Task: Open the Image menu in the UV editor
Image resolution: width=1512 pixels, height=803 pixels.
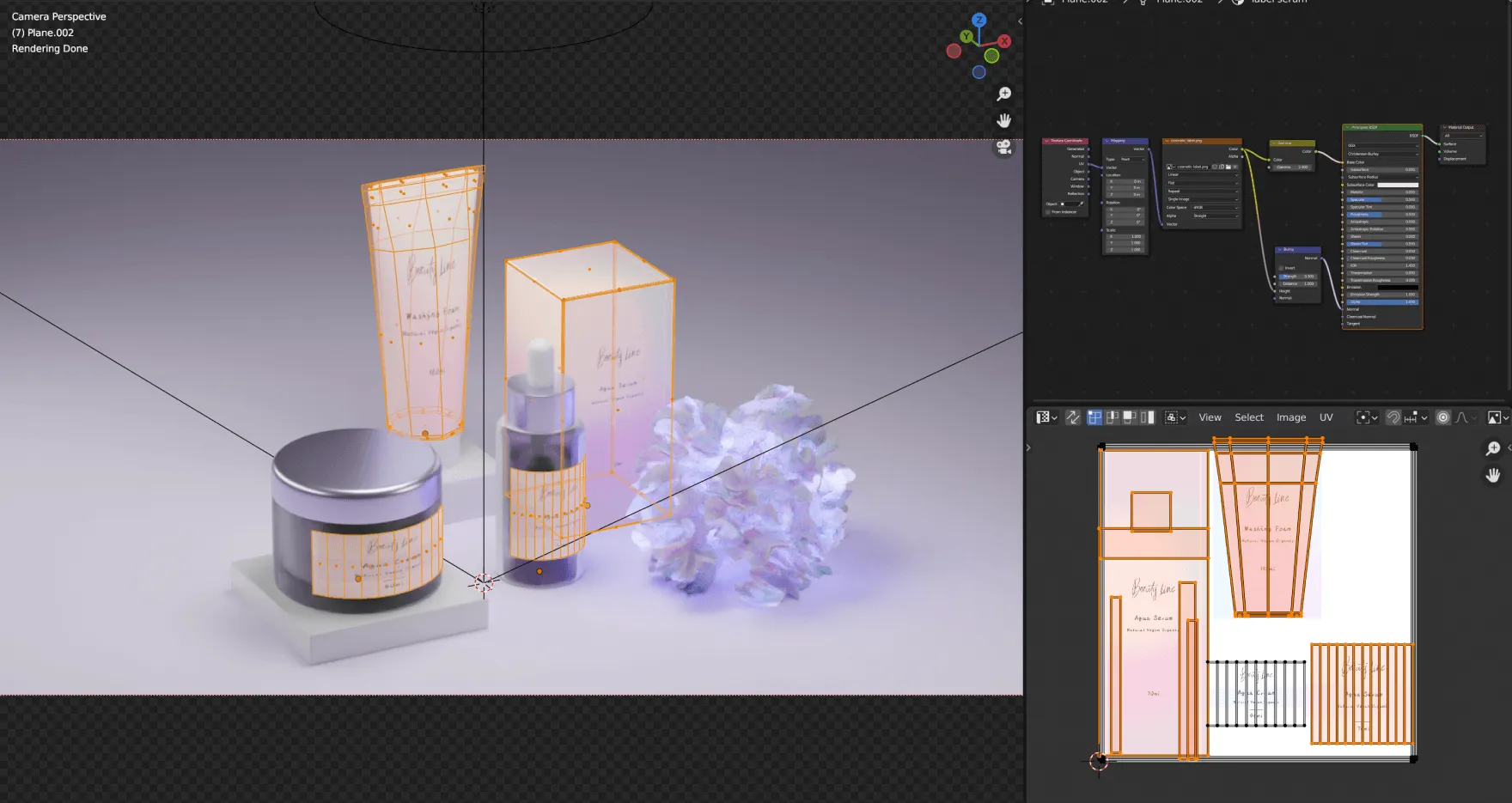Action: [1291, 417]
